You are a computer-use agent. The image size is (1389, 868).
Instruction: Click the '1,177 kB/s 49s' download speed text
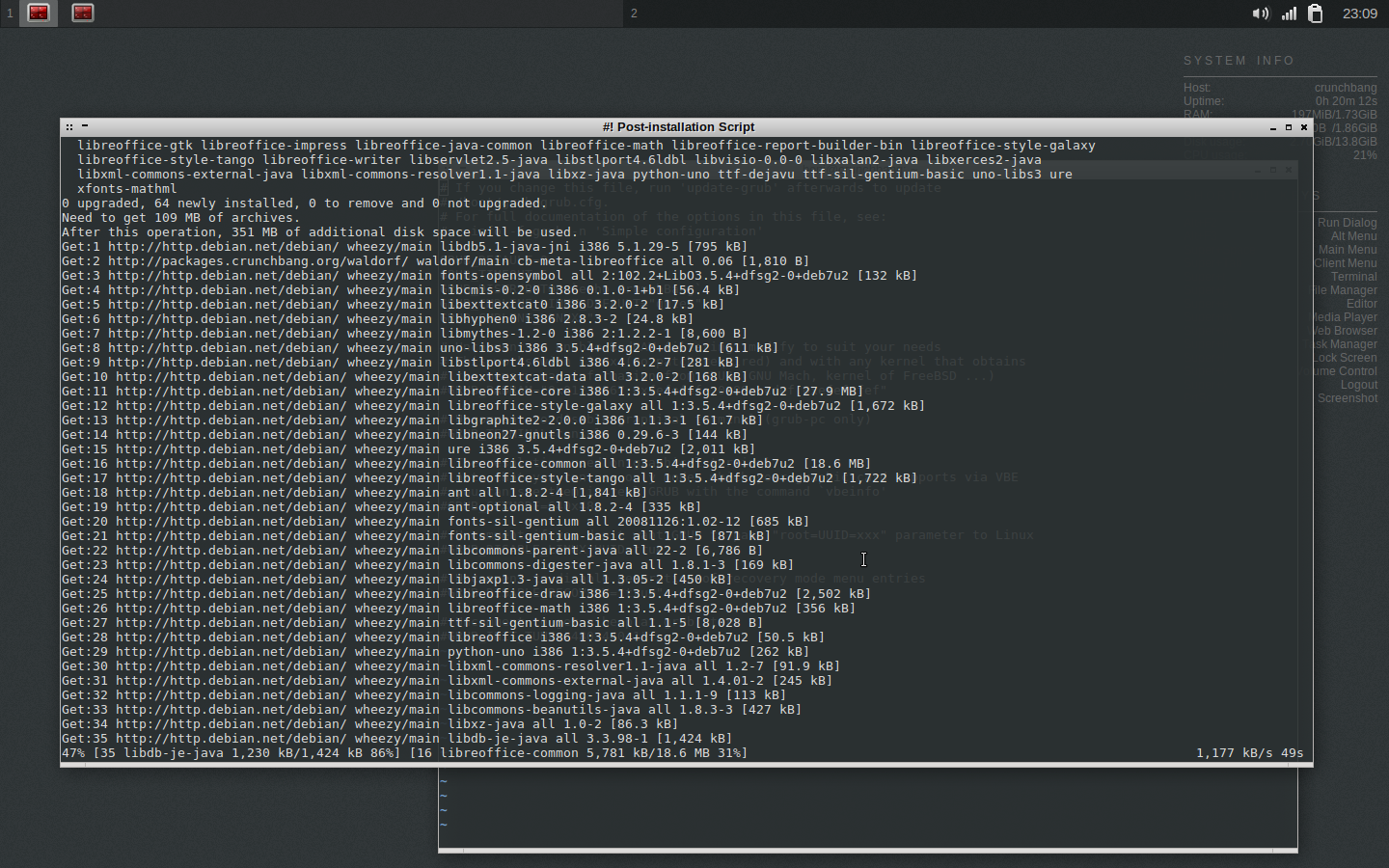point(1250,753)
